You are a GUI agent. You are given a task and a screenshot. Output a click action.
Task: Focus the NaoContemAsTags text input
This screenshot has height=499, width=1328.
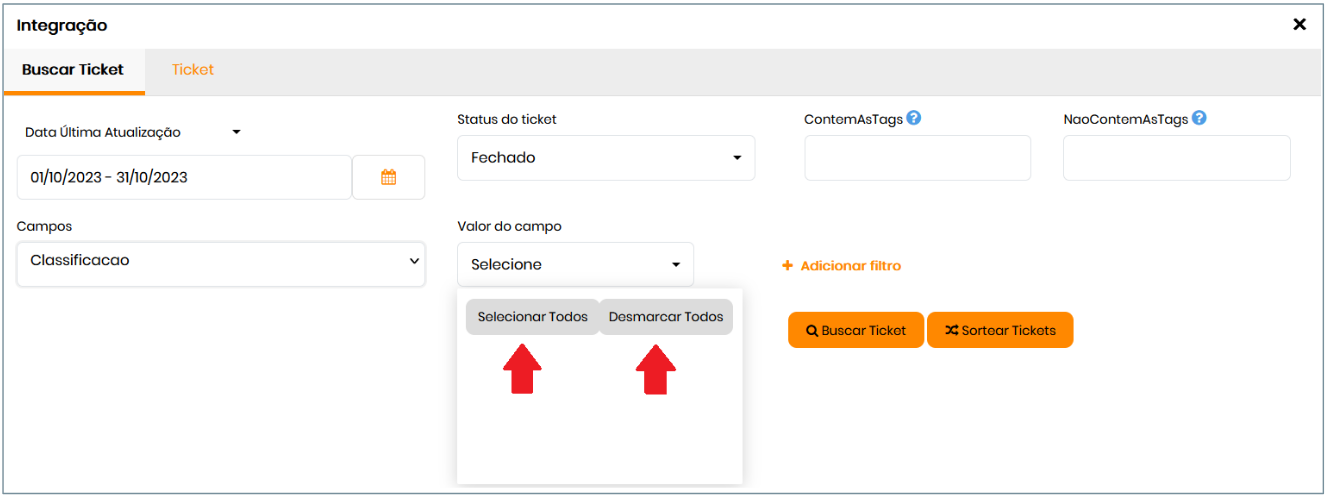[1176, 158]
